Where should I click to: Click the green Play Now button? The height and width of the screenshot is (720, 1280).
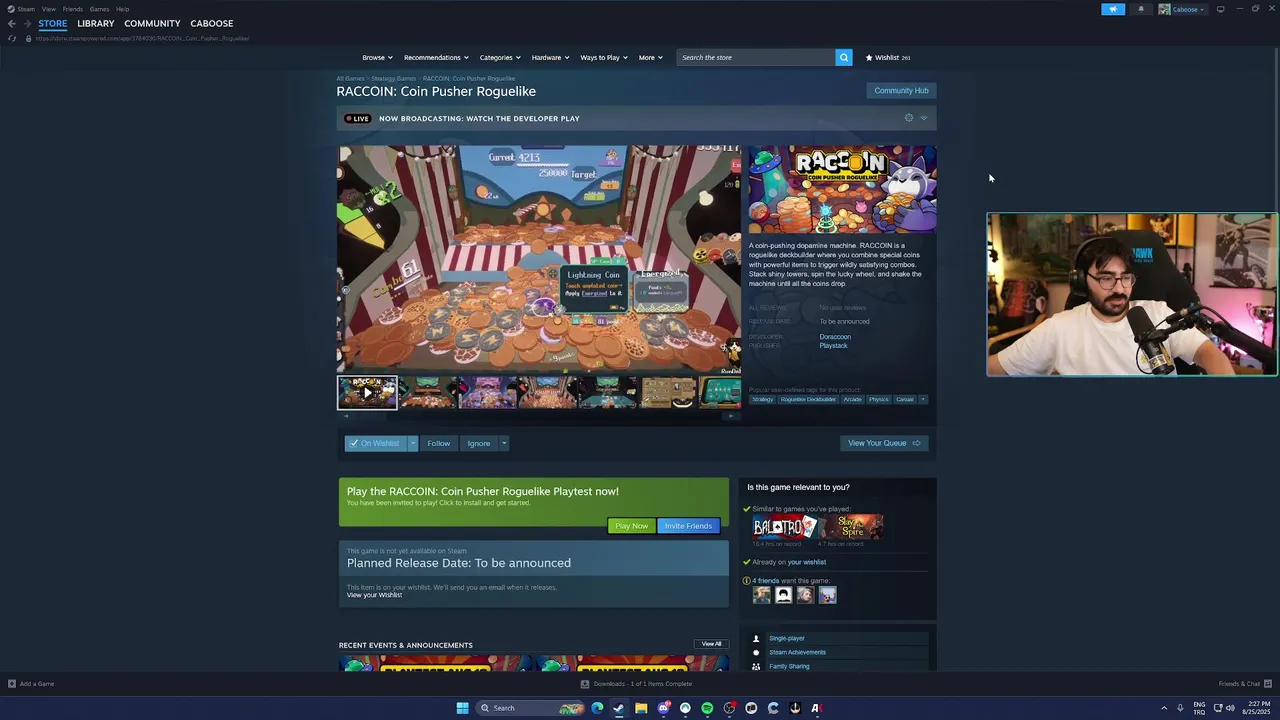(x=631, y=526)
